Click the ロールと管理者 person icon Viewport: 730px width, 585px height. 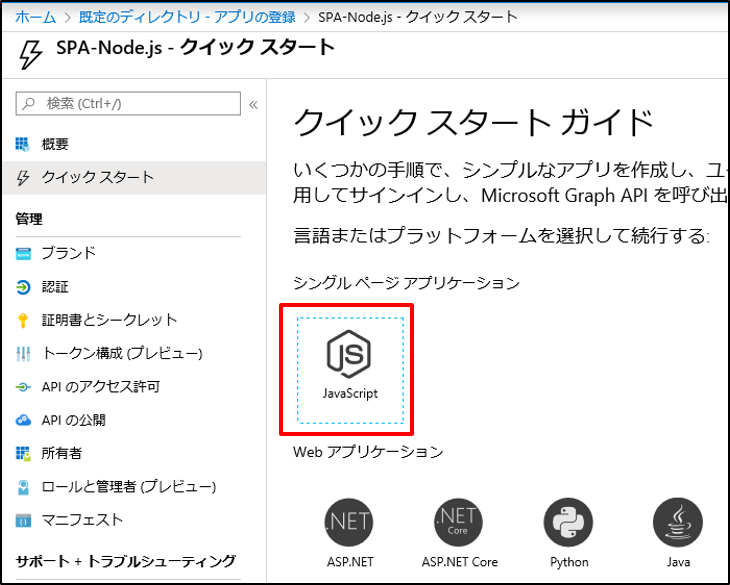click(x=23, y=487)
